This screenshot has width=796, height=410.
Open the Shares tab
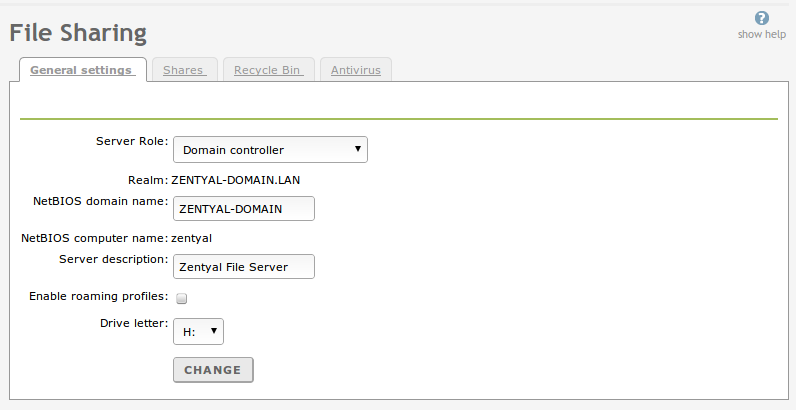click(183, 70)
